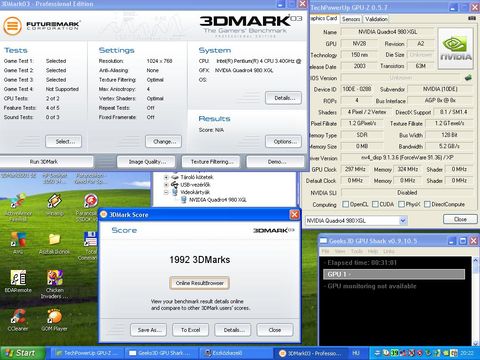
Task: Toggle the OpenCL checkbox
Action: click(346, 204)
